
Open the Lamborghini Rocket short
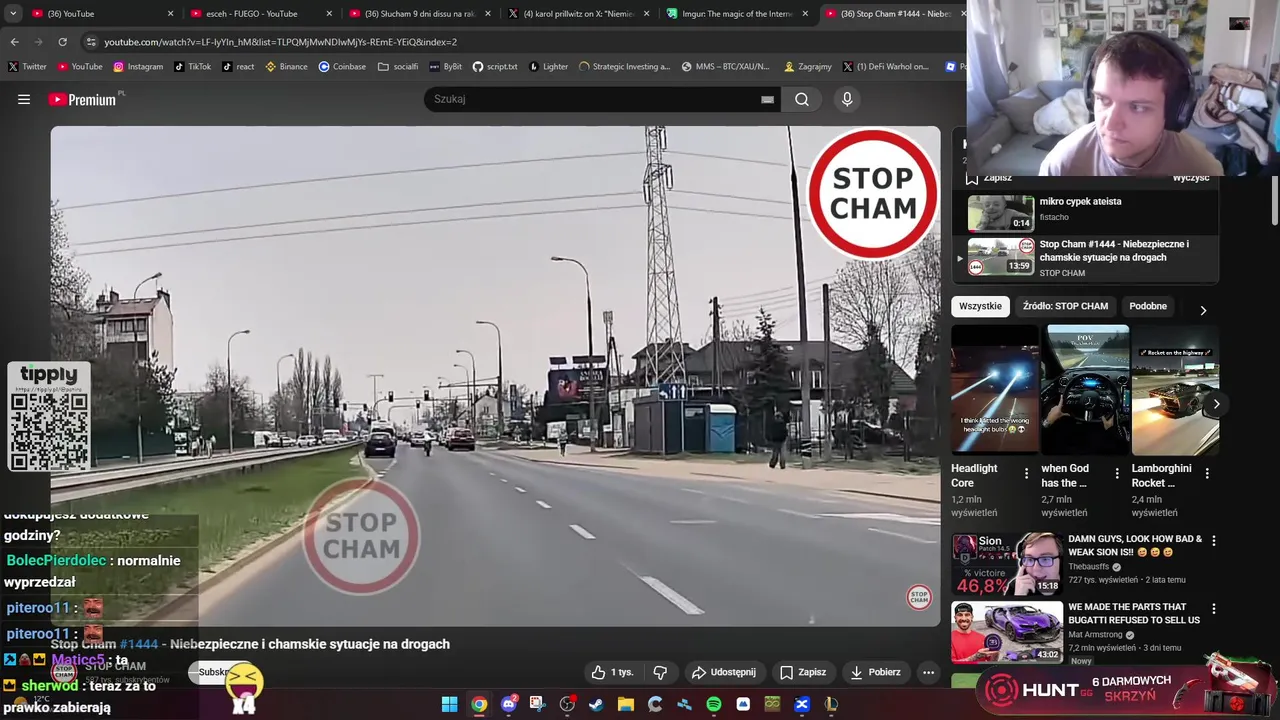coord(1176,390)
